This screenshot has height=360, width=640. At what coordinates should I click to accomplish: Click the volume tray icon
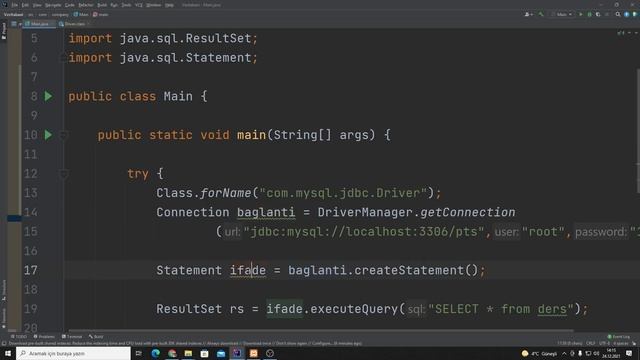[596, 353]
